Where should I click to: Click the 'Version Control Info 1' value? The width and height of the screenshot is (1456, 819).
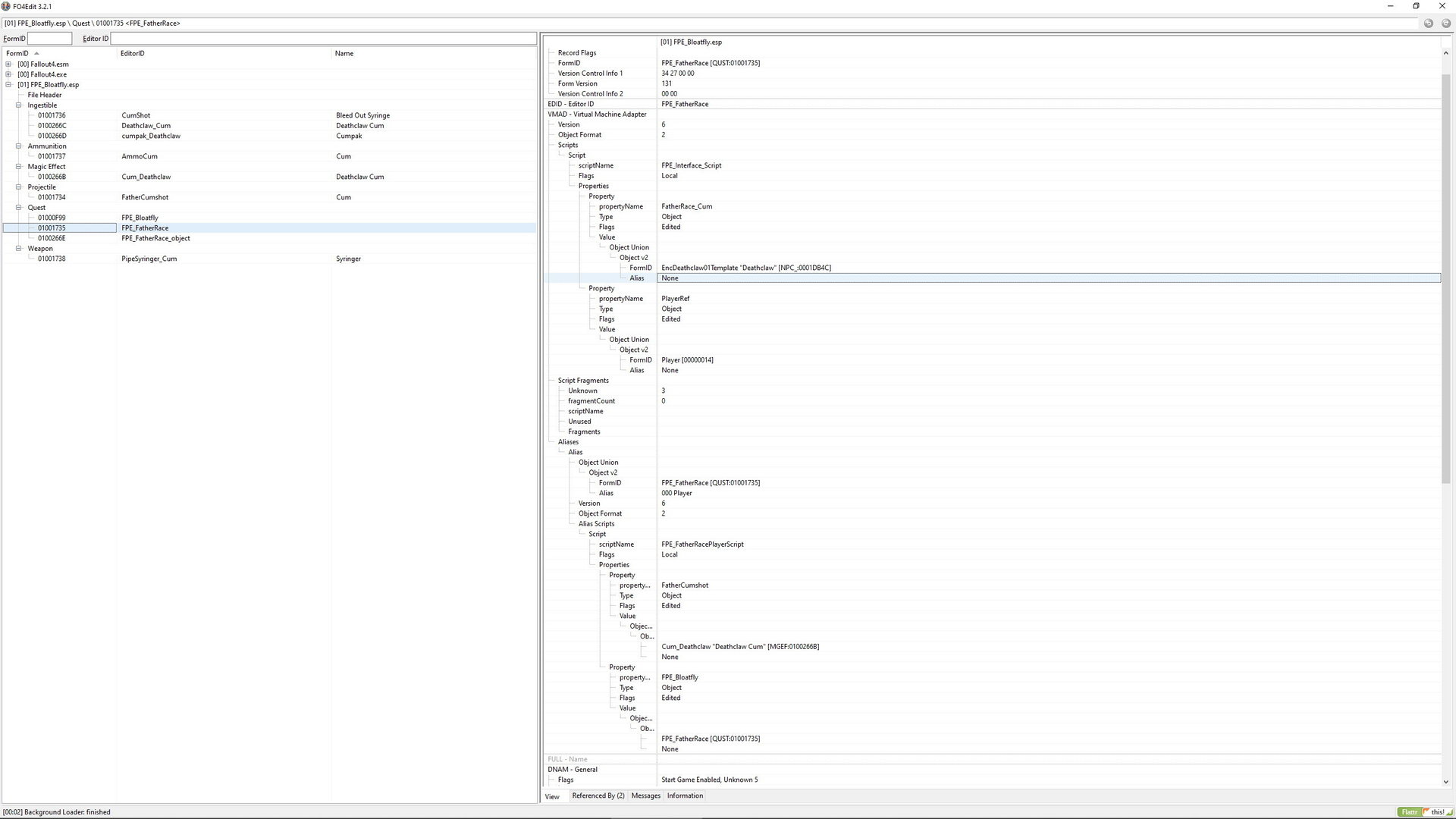coord(677,74)
